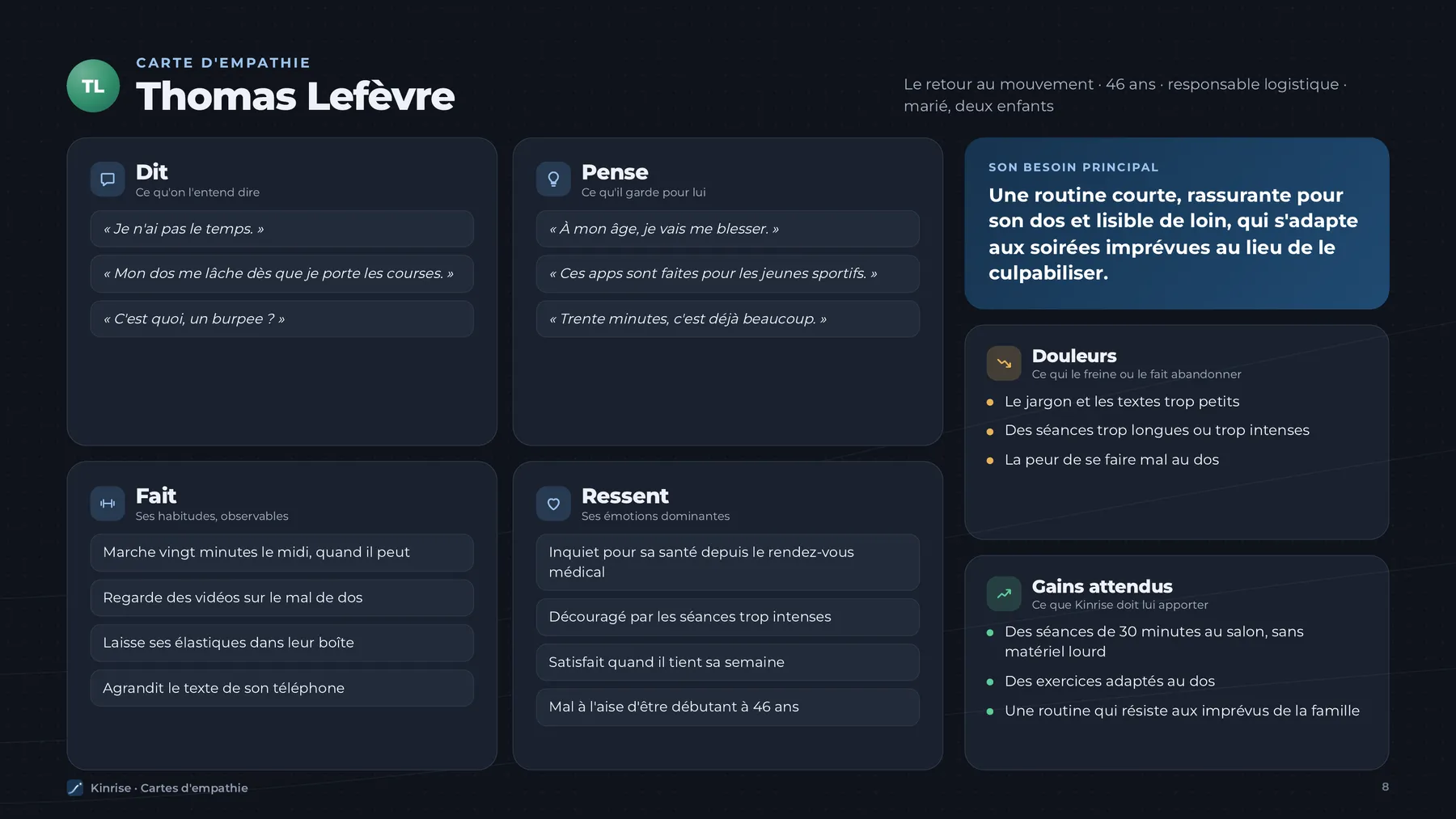Click the 'Douleurs' heading
Viewport: 1456px width, 819px height.
point(1074,356)
